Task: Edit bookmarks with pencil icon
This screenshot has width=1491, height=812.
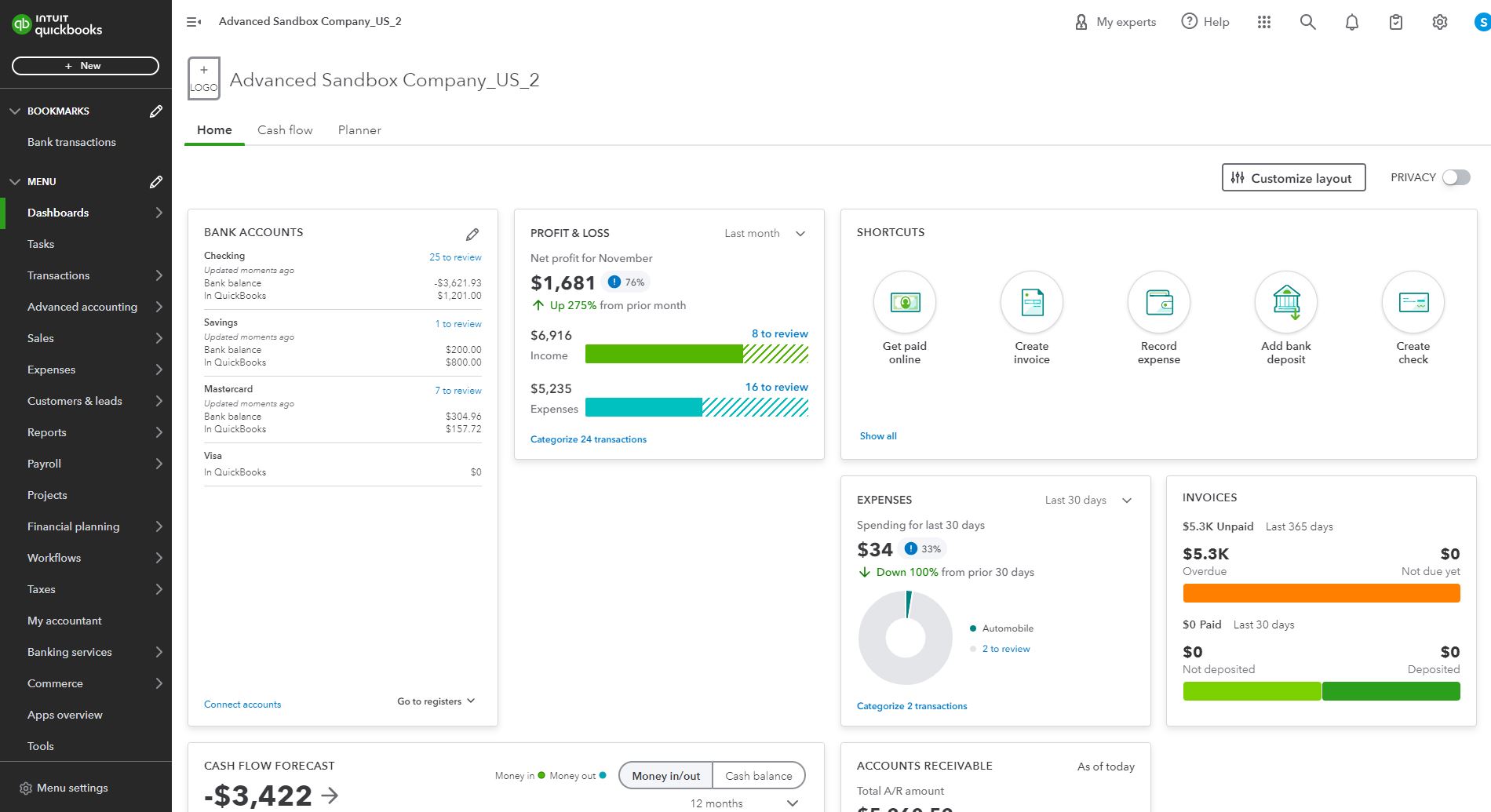Action: [x=156, y=111]
